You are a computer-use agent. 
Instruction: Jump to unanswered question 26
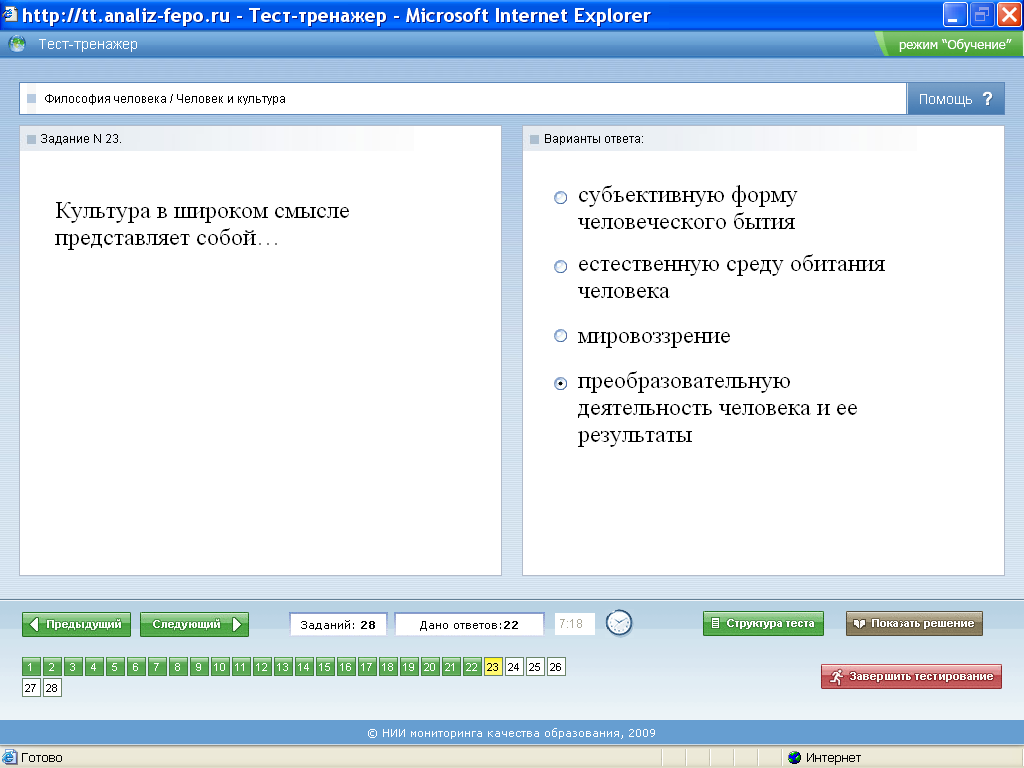[x=555, y=667]
